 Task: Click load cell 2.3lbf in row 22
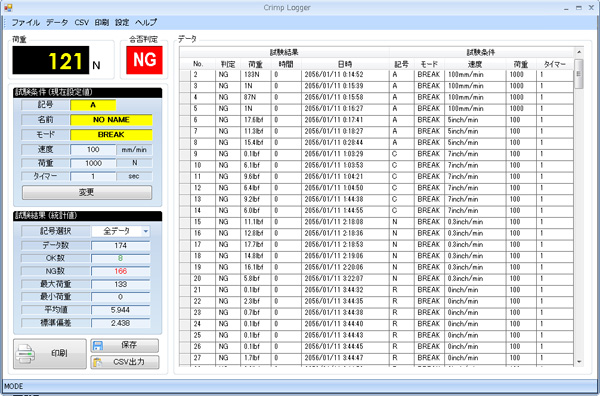pyautogui.click(x=256, y=301)
